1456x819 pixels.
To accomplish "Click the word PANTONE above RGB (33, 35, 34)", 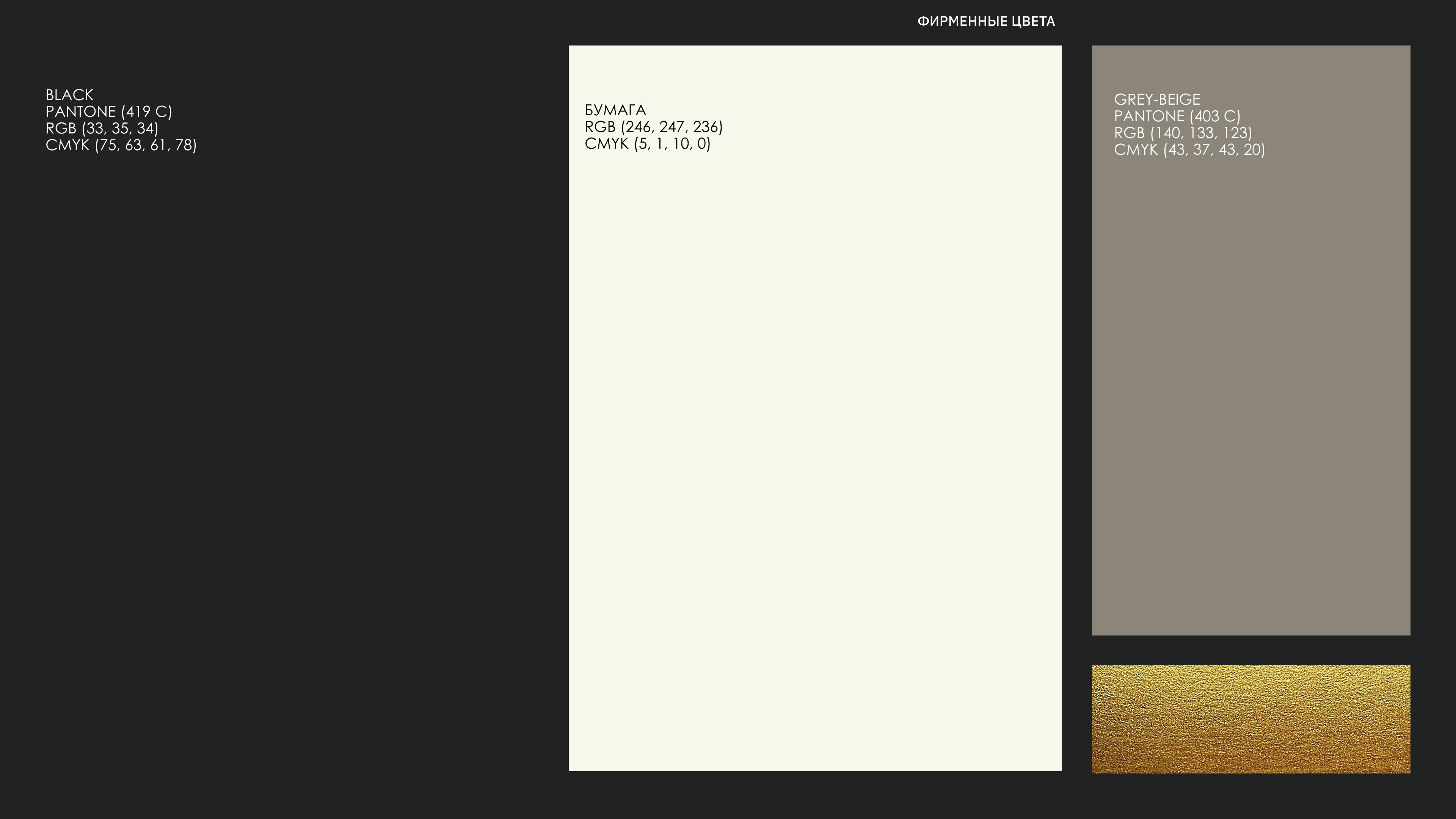I will (80, 112).
